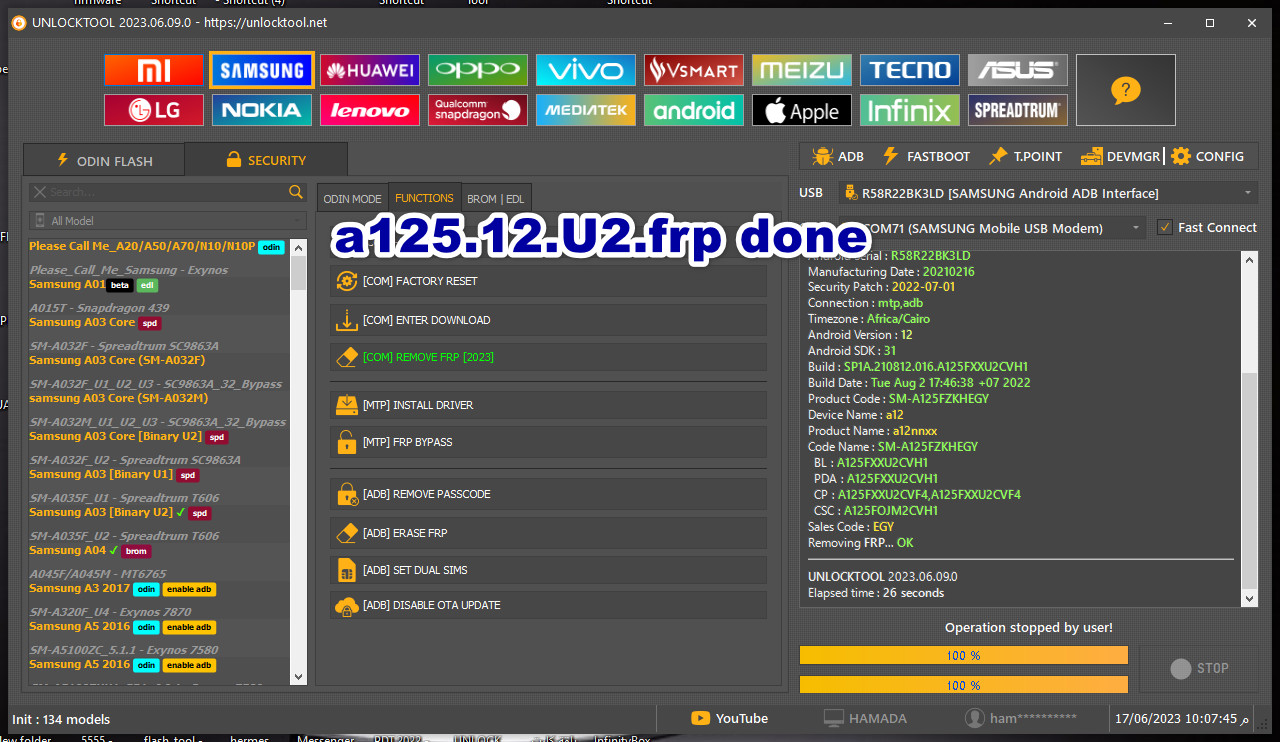Image resolution: width=1280 pixels, height=742 pixels.
Task: Select Samsung A03 [Binary U1] model
Action: (114, 474)
